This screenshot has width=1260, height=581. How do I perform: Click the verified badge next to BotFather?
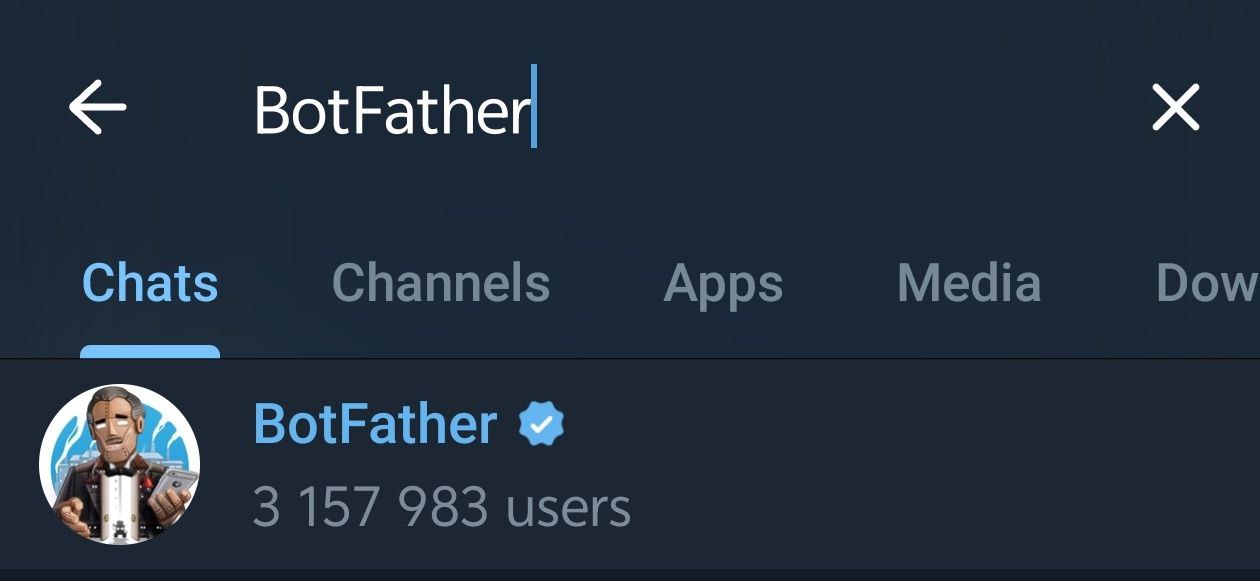[541, 425]
